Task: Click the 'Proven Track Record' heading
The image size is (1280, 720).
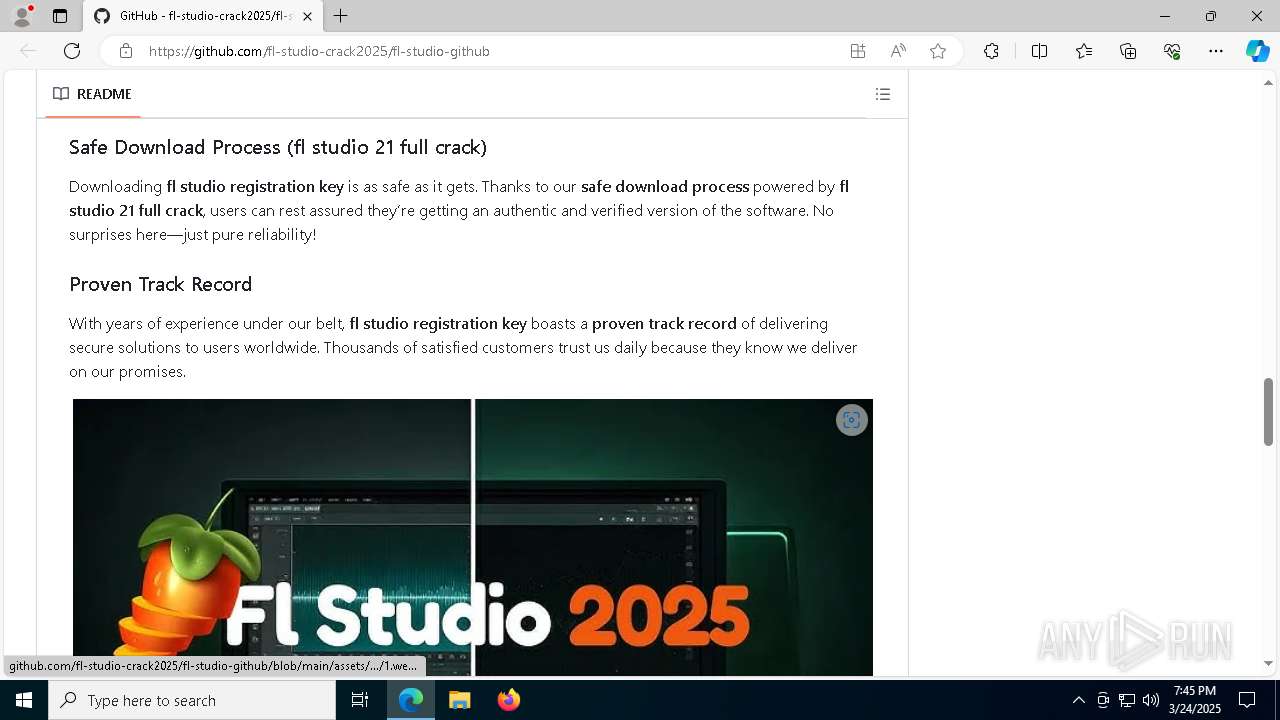Action: (160, 284)
